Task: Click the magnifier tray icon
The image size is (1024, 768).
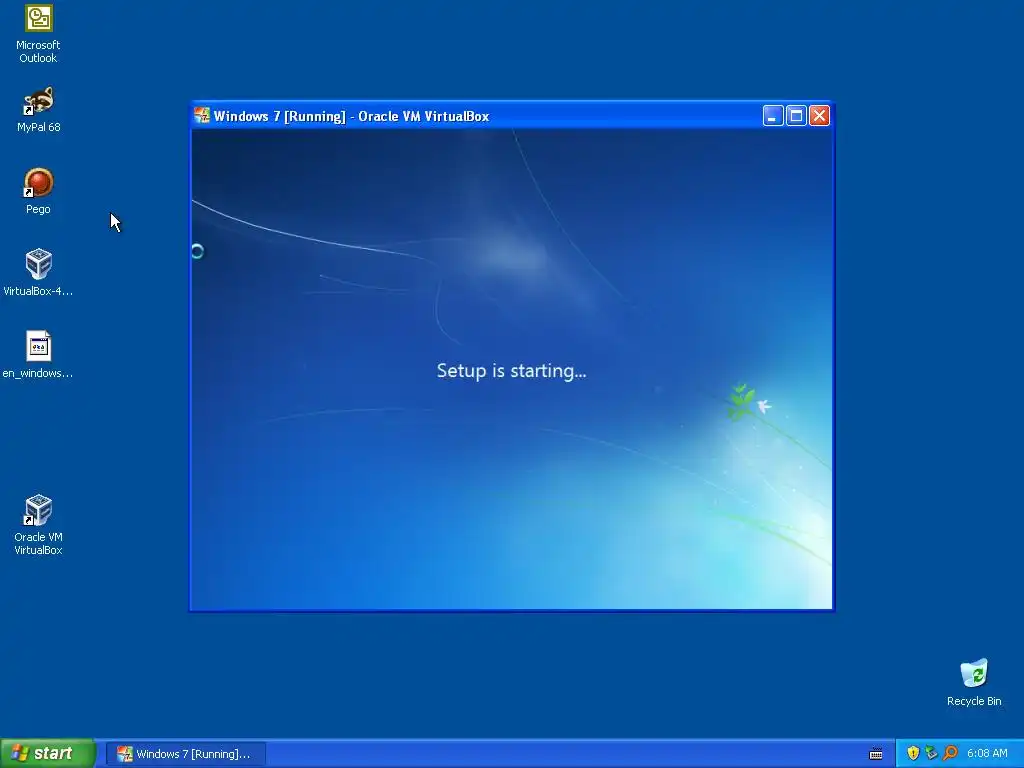Action: pos(950,753)
